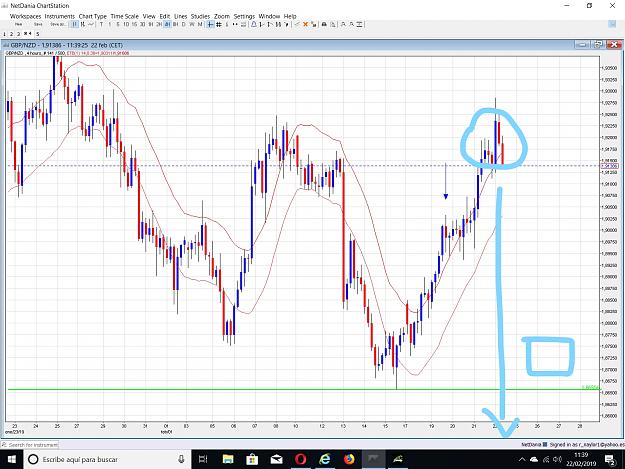Open the Settings menu

coord(244,16)
